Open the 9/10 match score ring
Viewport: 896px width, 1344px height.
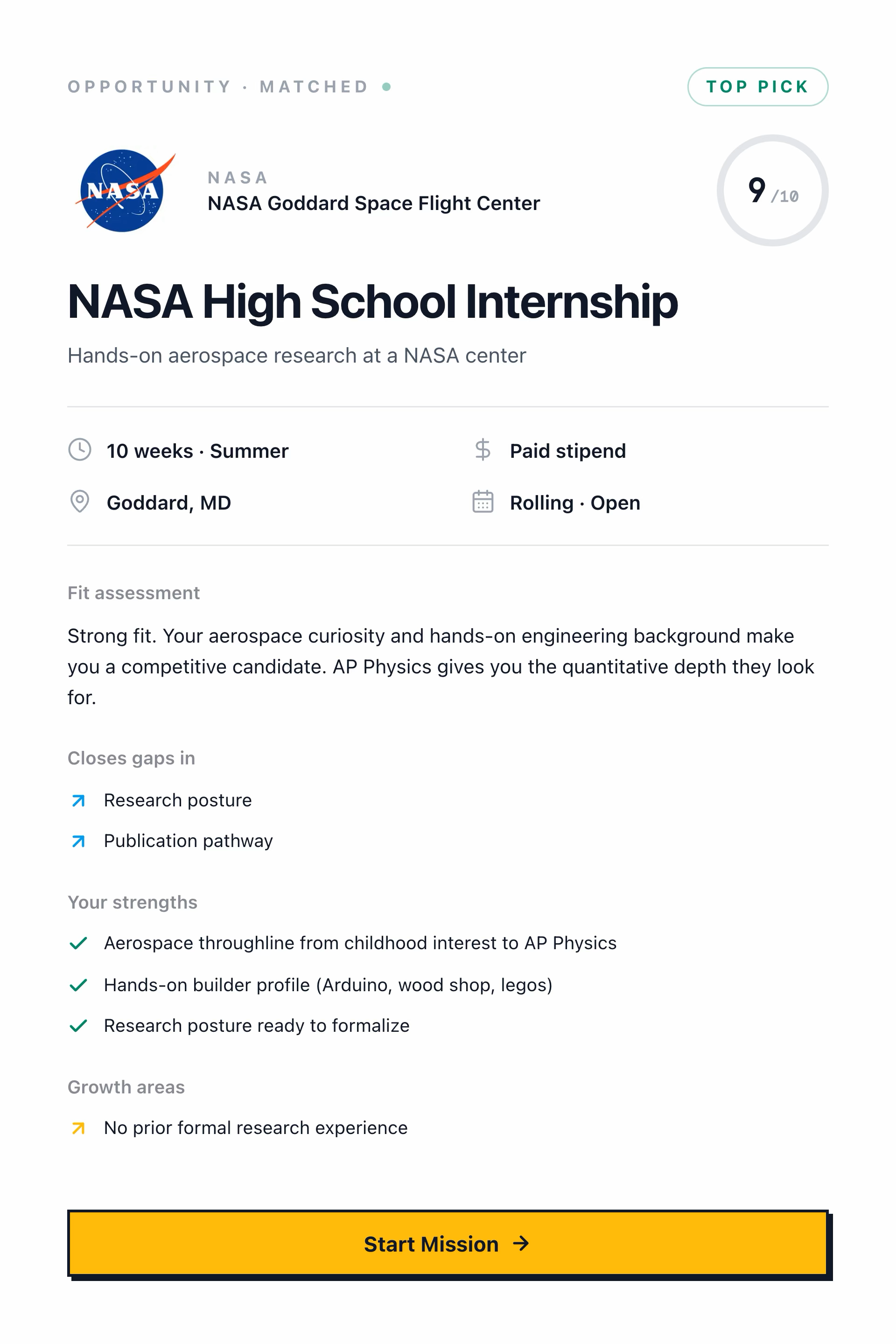(x=773, y=190)
